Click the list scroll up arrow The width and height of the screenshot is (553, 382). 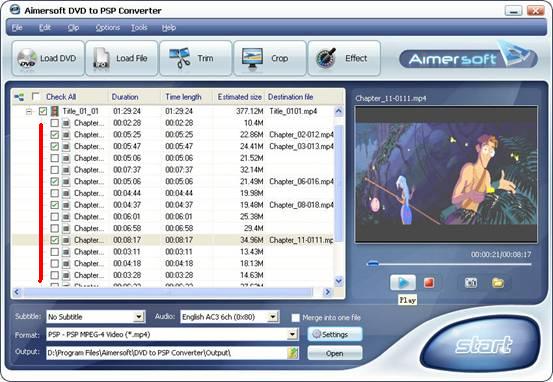point(339,111)
